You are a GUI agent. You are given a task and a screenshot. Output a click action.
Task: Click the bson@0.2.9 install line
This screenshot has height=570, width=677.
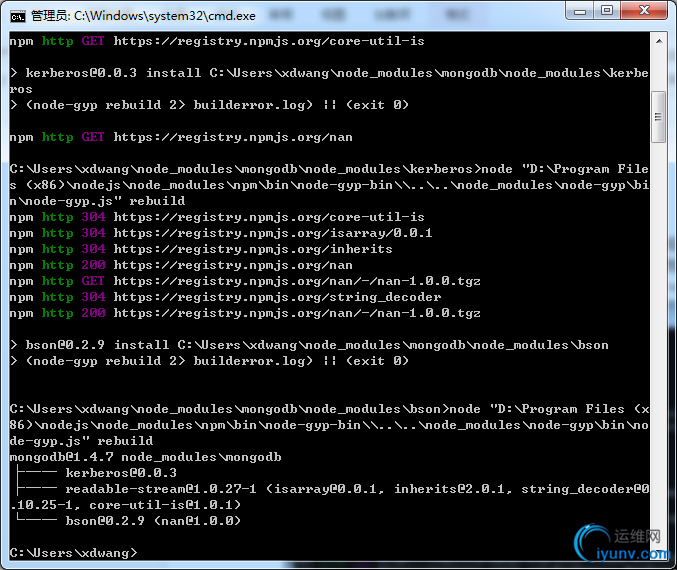coord(309,345)
